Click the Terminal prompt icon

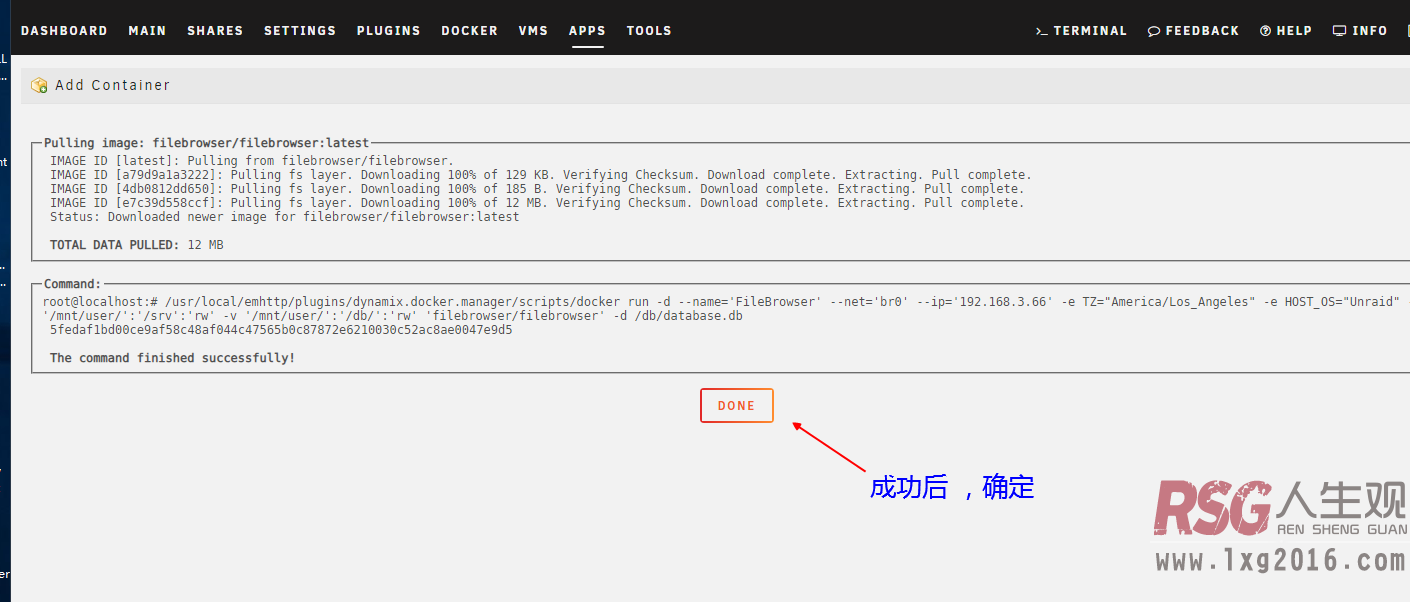coord(1042,31)
